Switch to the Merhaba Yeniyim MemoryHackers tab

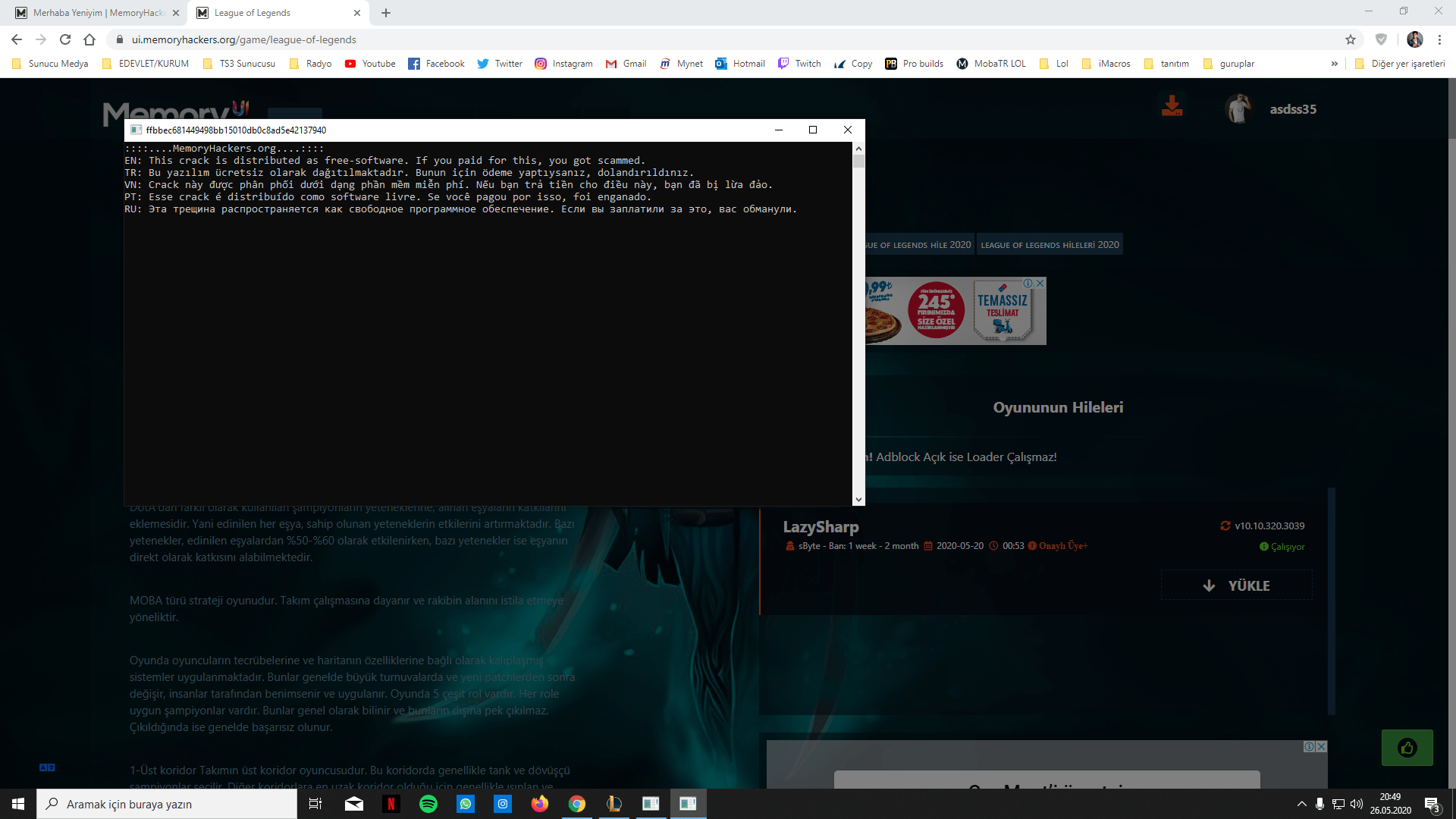coord(96,13)
